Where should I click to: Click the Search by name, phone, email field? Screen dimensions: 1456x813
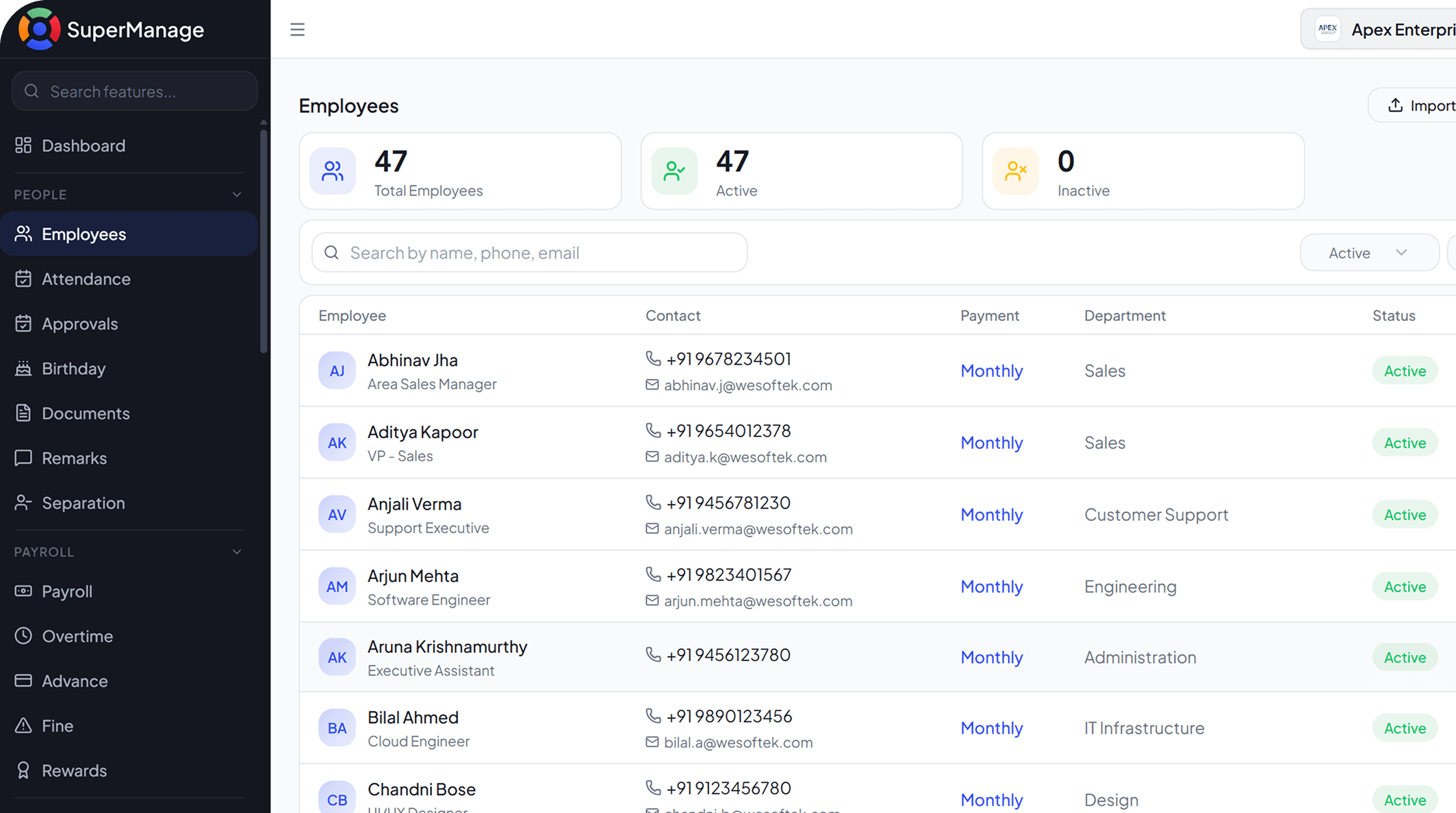pos(529,253)
